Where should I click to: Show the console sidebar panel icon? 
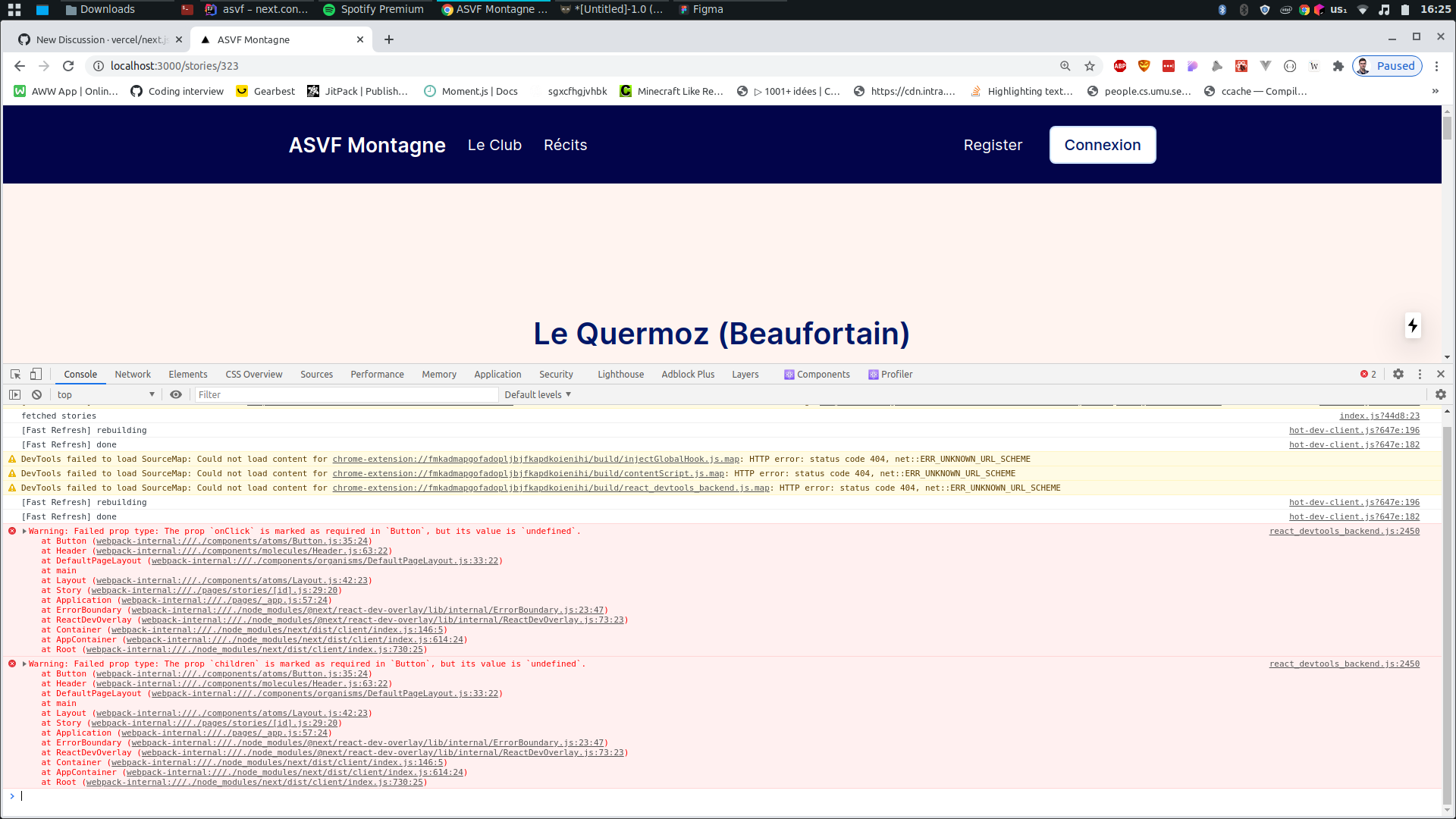[14, 394]
